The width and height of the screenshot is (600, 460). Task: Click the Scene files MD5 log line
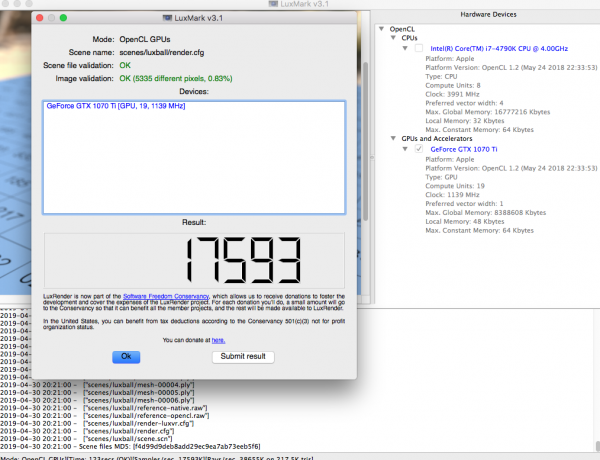click(130, 447)
